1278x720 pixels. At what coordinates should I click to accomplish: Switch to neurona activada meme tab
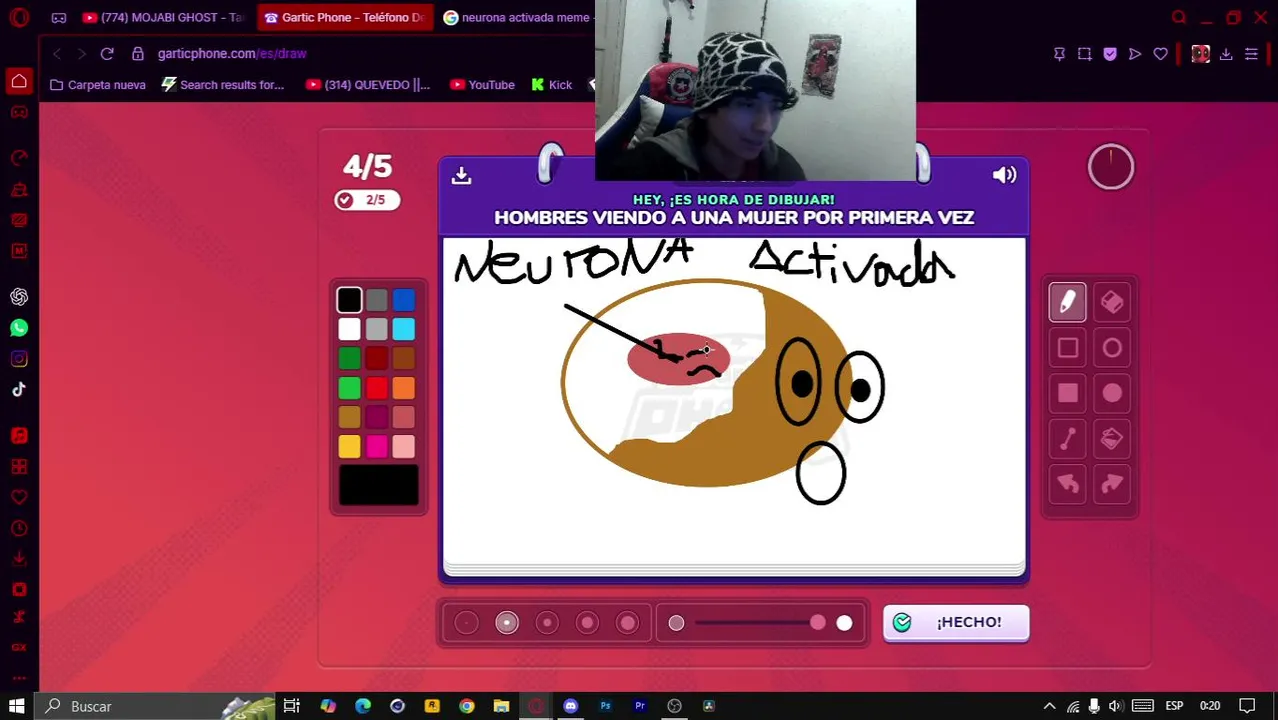tap(516, 17)
